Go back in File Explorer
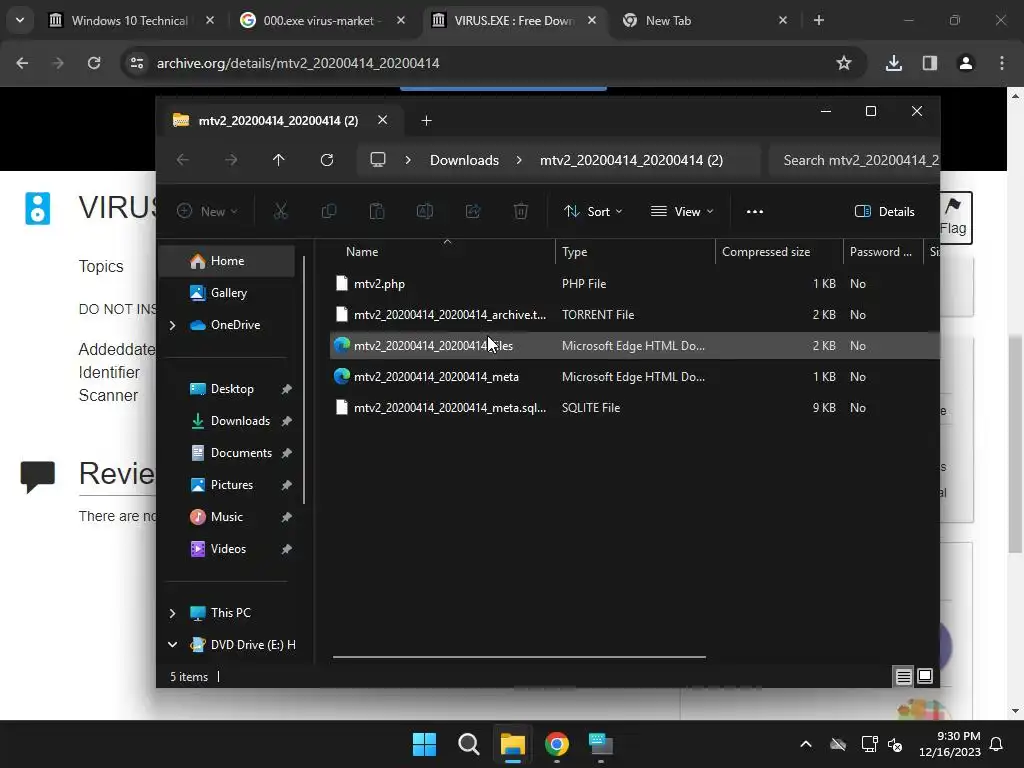This screenshot has height=768, width=1024. click(x=183, y=160)
